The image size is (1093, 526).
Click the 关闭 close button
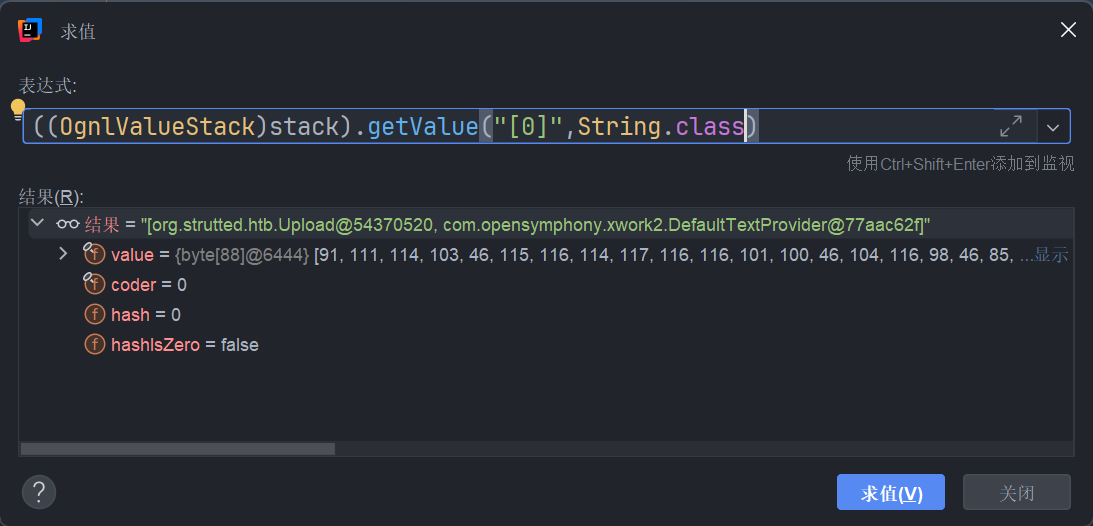click(1016, 493)
